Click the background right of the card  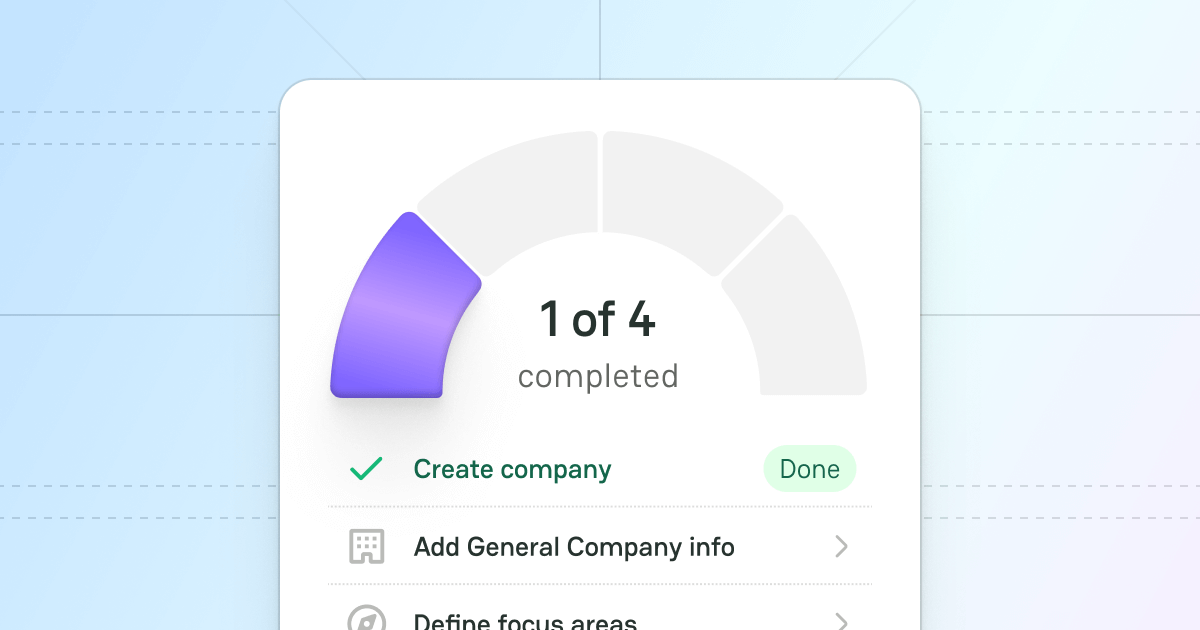pyautogui.click(x=1060, y=400)
